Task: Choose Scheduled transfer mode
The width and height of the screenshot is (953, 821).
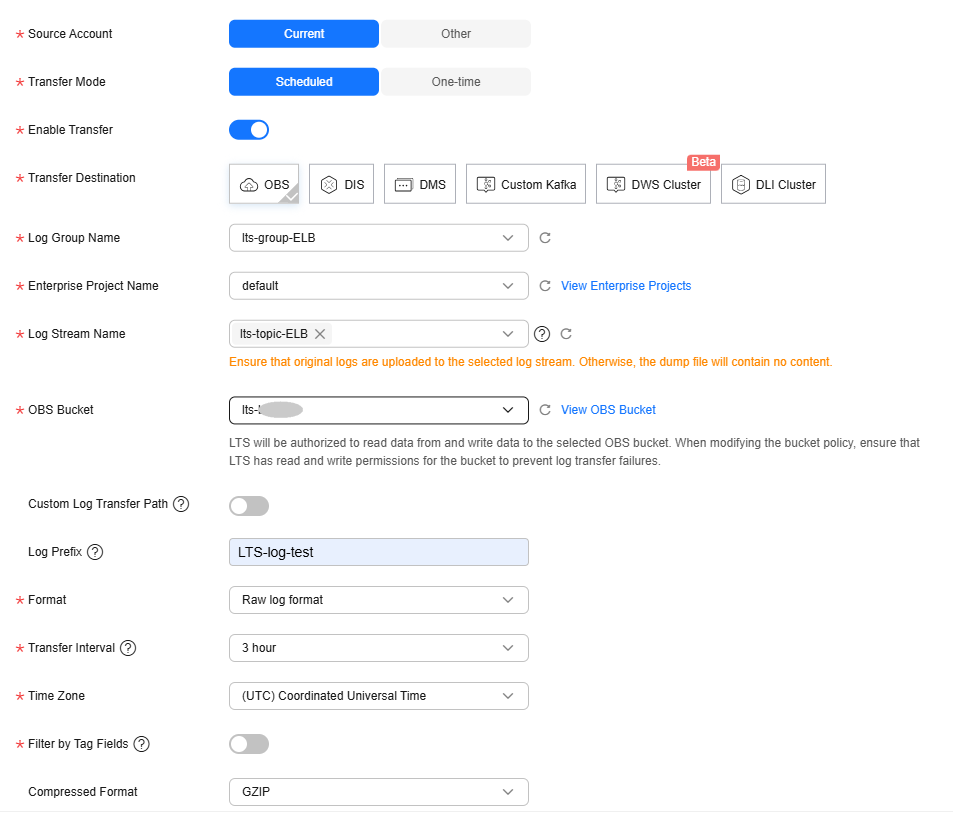Action: pyautogui.click(x=303, y=81)
